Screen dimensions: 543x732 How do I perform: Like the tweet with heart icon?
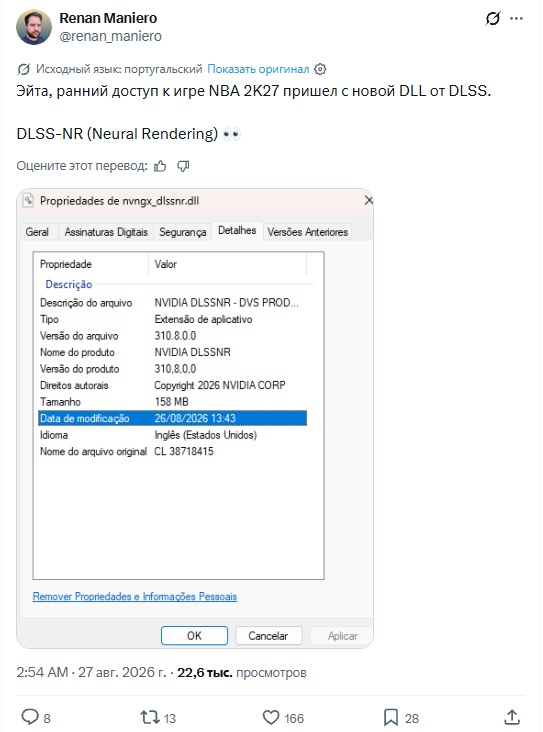[271, 717]
